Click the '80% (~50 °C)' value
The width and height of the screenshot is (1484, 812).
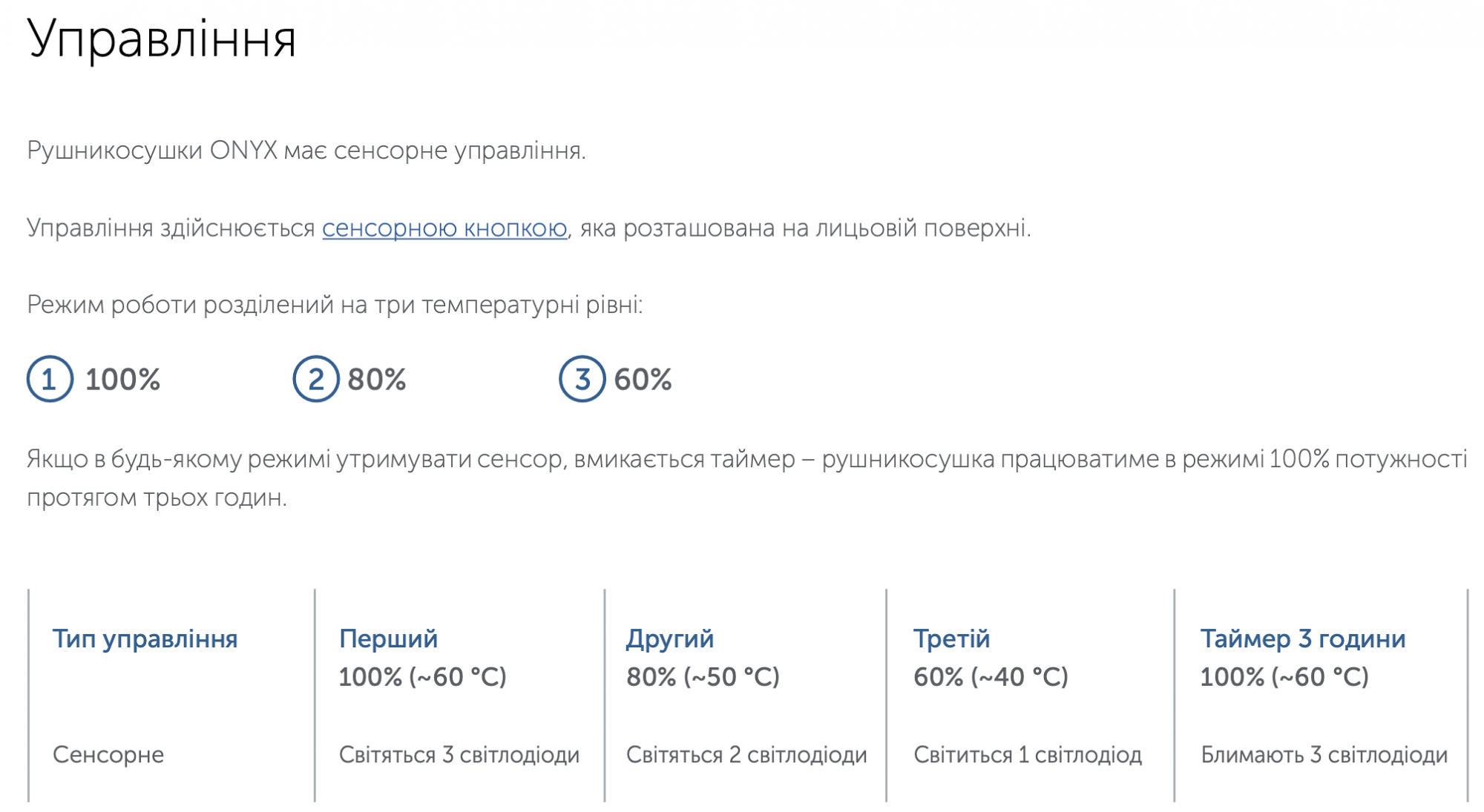(x=703, y=676)
